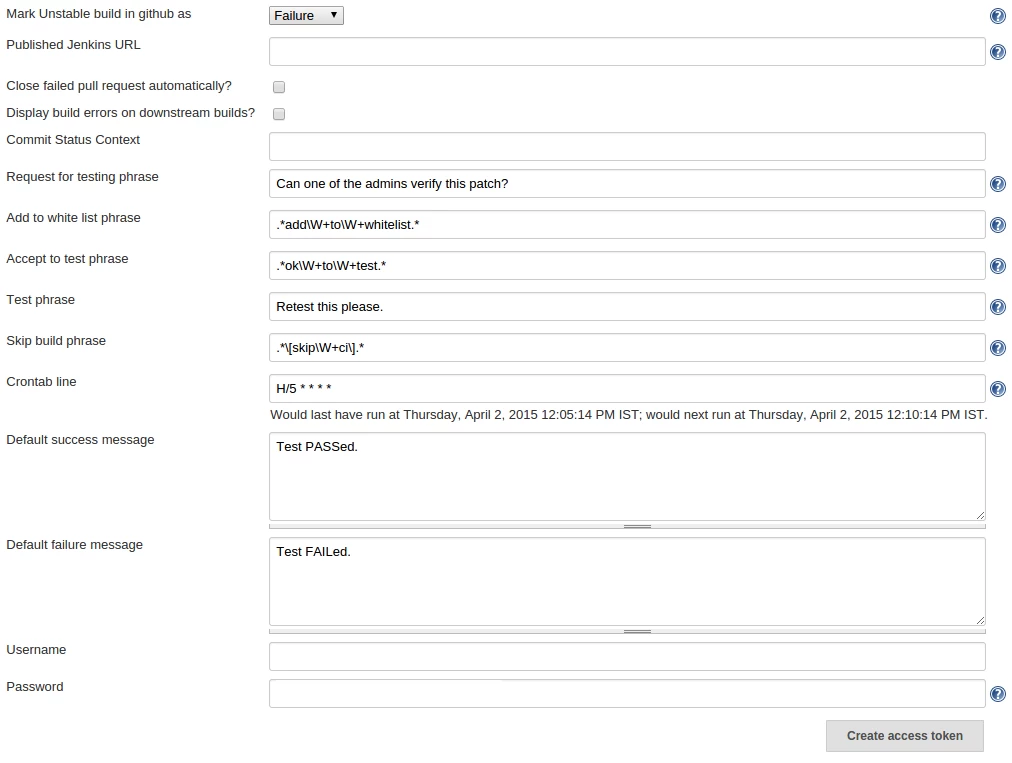Click the Skip build phrase input field
Screen dimensions: 1012x763
627,348
